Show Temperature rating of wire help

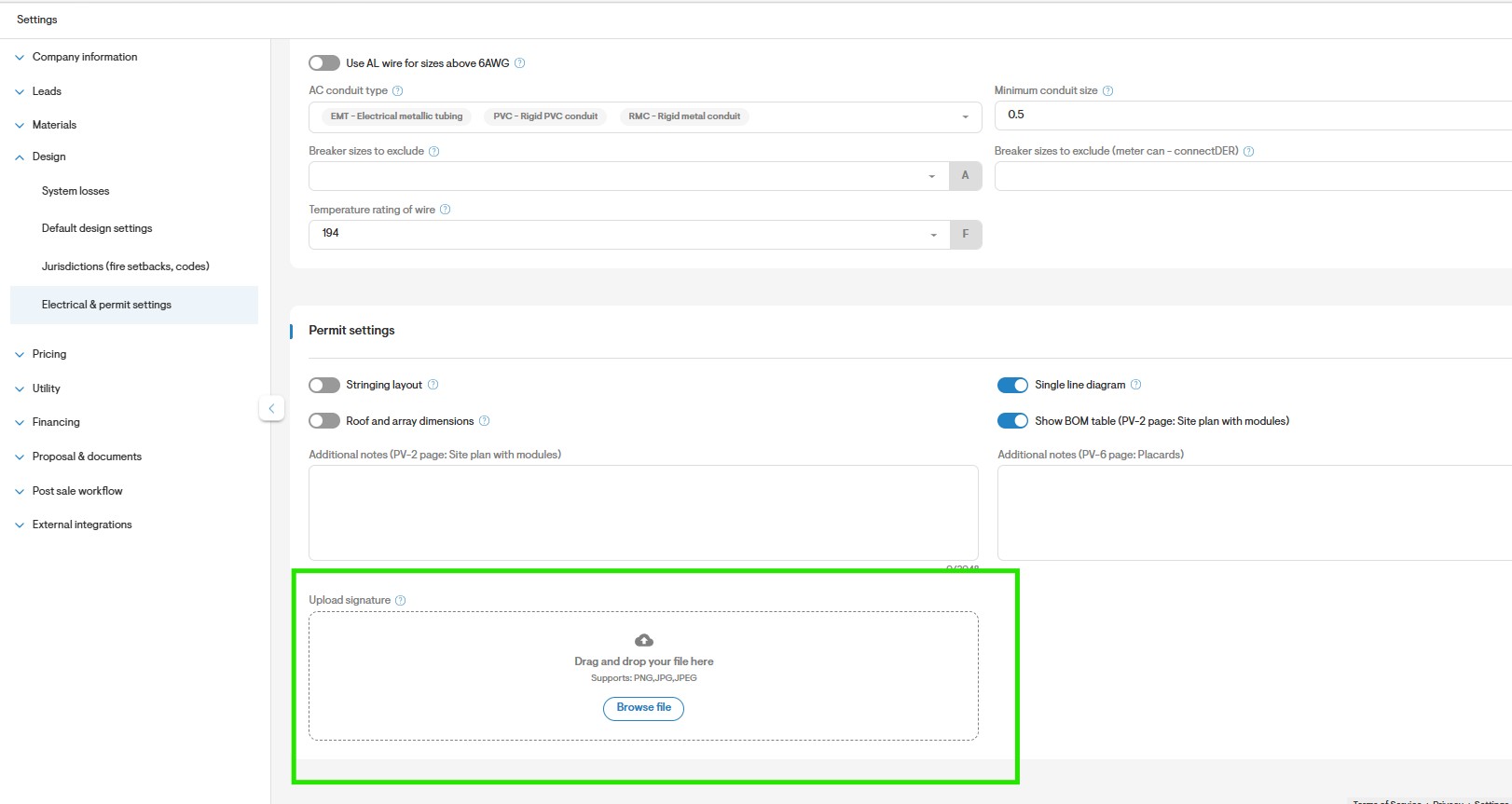coord(446,210)
